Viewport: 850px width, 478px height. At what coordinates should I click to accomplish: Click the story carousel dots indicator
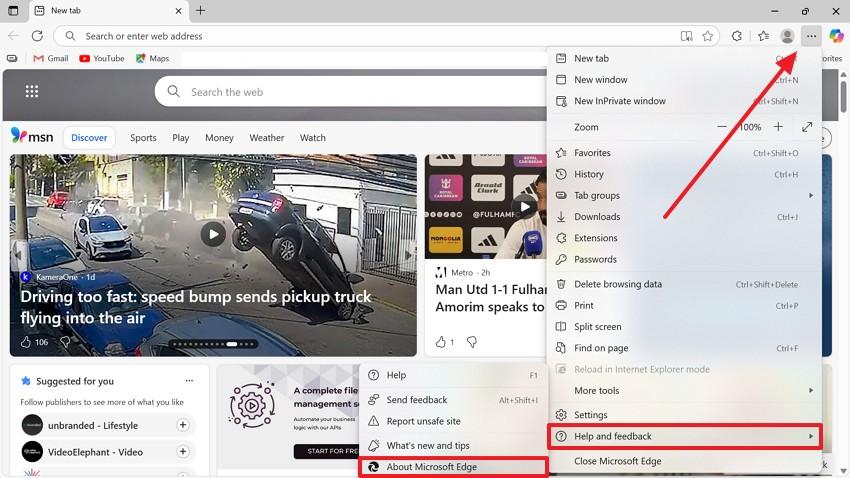point(214,344)
